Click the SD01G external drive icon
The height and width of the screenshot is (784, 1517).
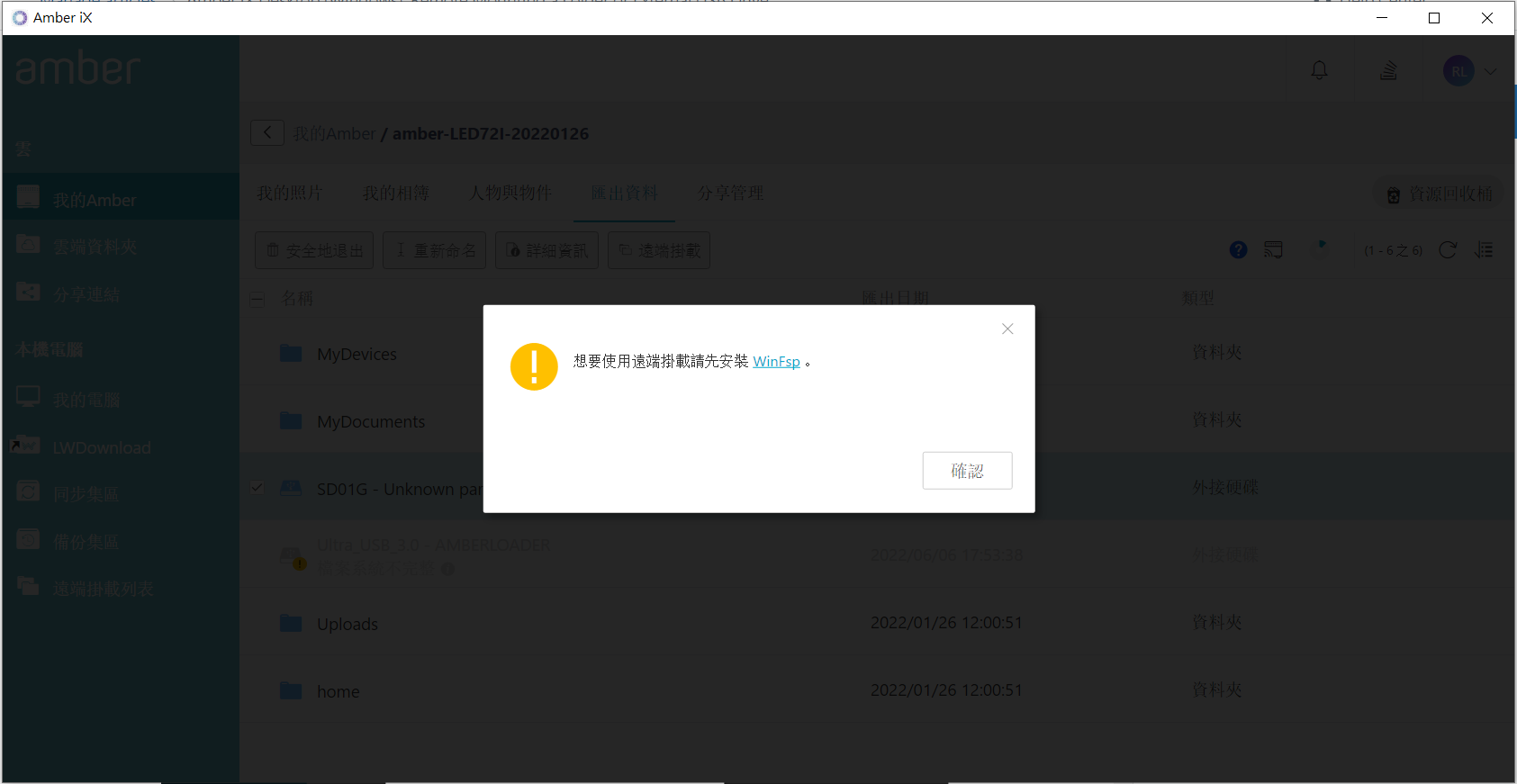click(x=291, y=488)
